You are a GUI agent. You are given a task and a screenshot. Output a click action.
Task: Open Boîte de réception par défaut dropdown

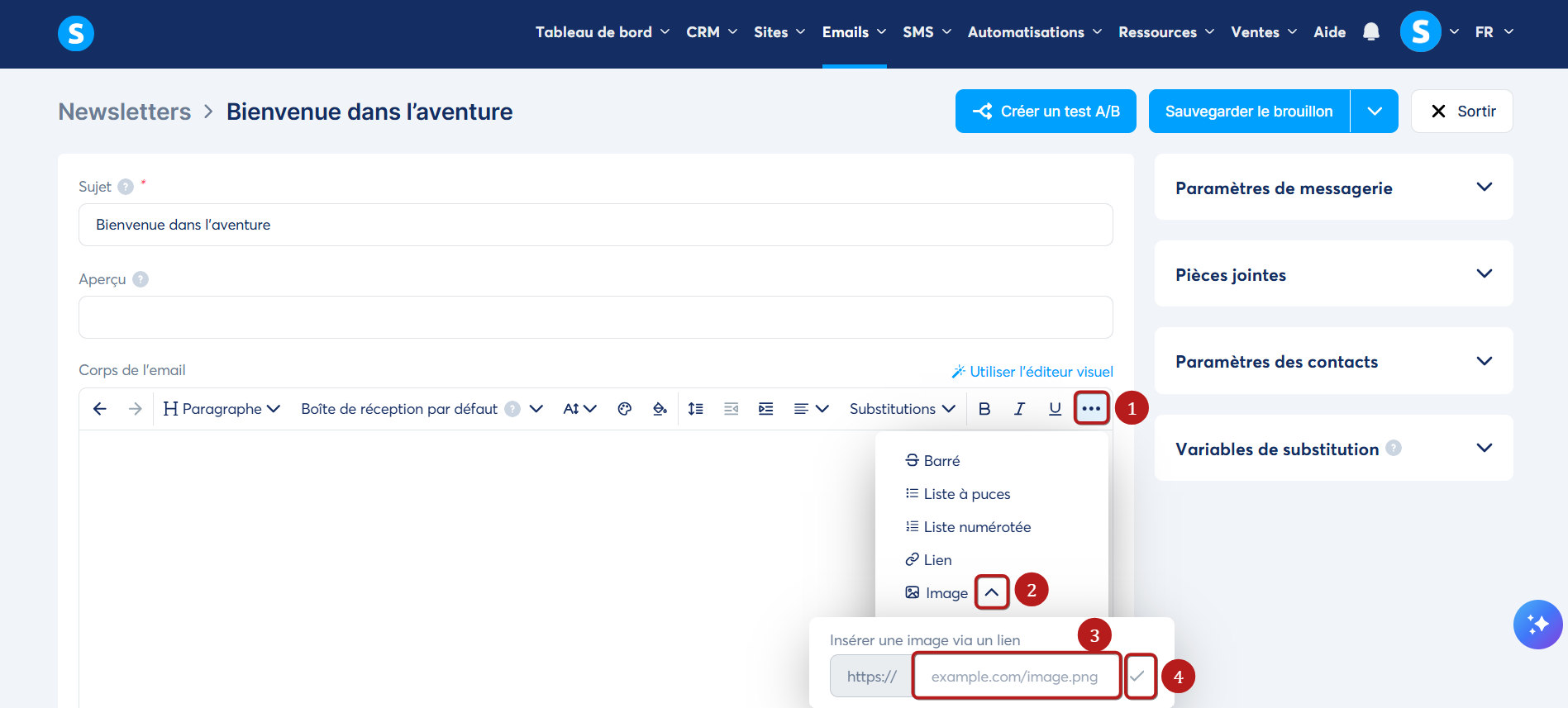(x=422, y=409)
